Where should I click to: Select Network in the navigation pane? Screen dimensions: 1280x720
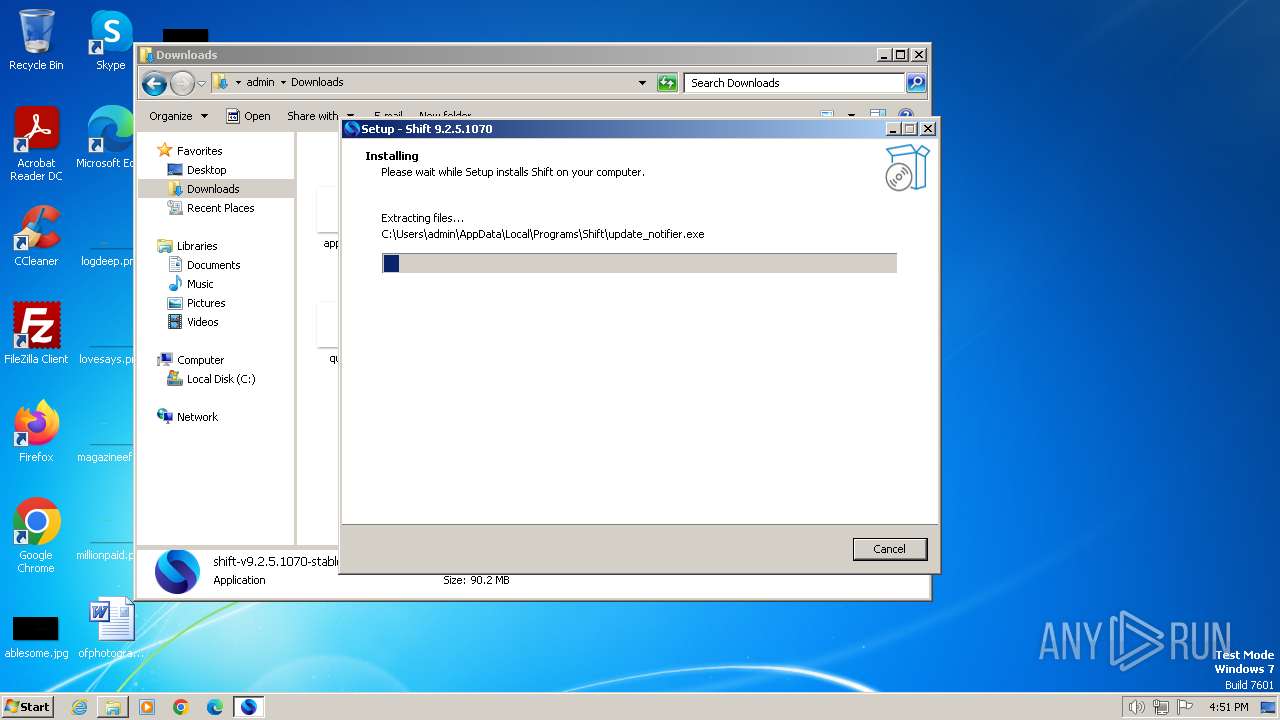pyautogui.click(x=197, y=417)
